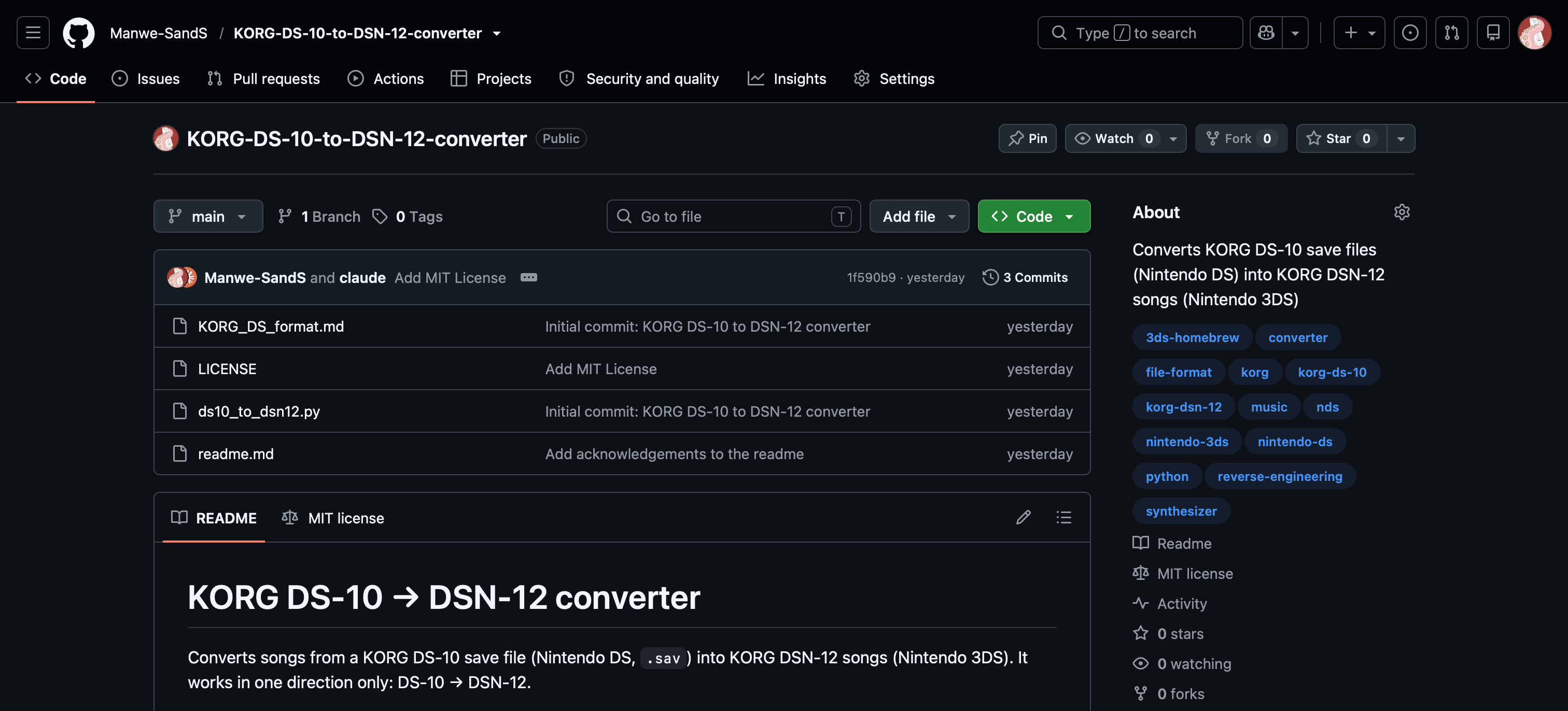1568x711 pixels.
Task: Click 0 stars link in sidebar
Action: [x=1168, y=633]
